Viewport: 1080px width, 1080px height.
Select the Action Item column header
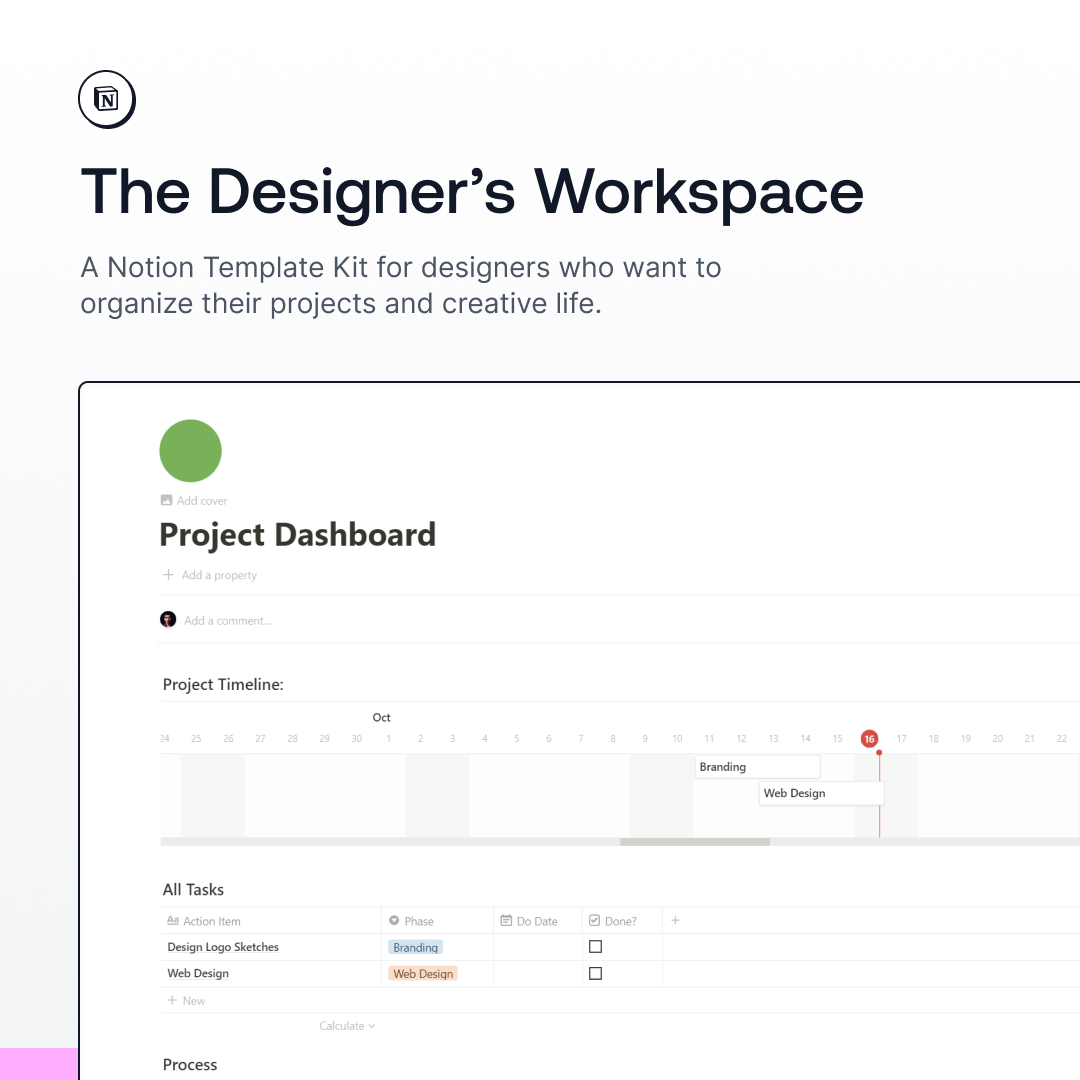point(211,921)
